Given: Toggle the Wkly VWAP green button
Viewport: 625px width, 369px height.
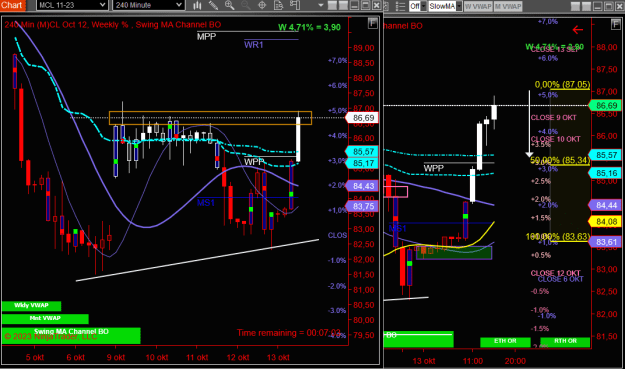Looking at the screenshot, I should coord(31,306).
